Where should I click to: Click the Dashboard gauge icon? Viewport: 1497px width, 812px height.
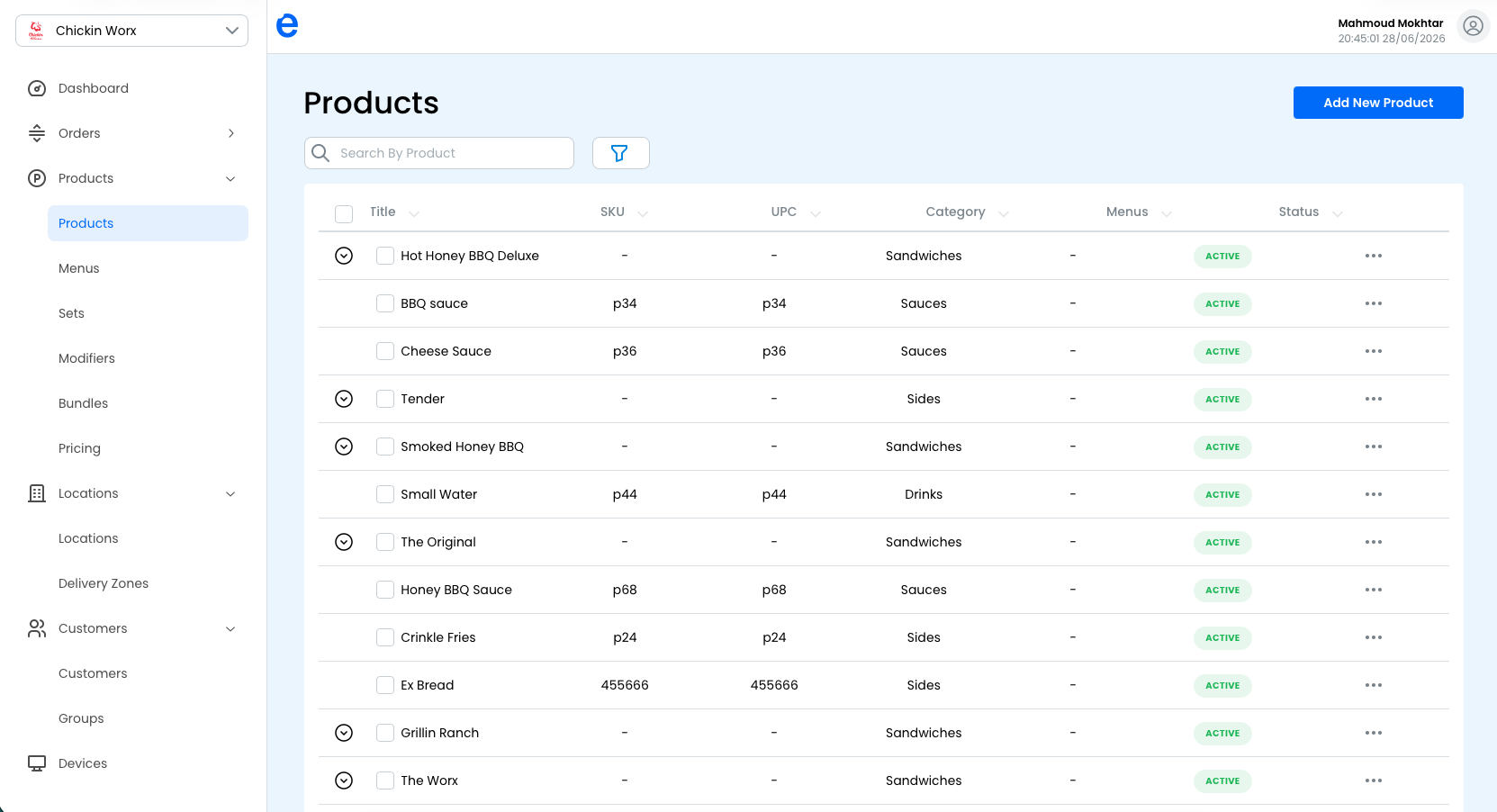click(x=37, y=88)
